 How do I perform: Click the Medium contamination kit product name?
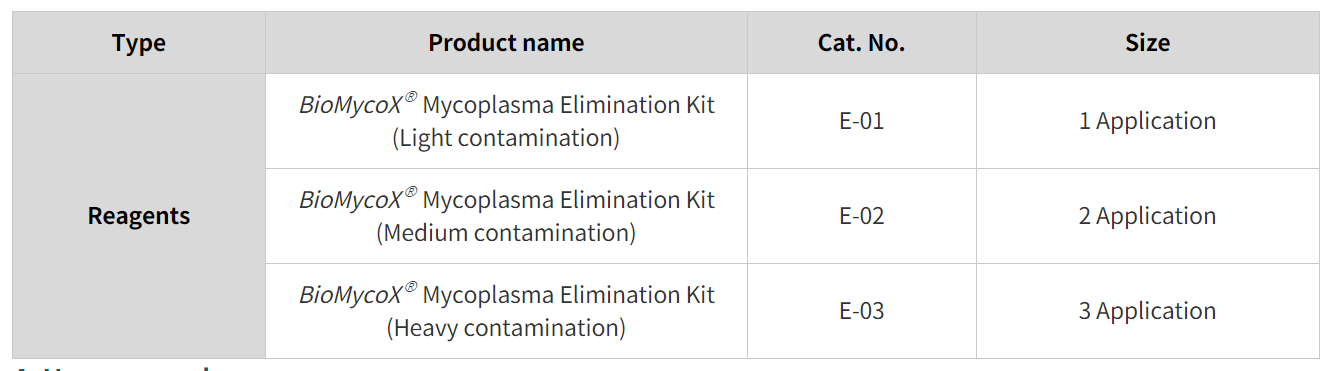point(506,216)
